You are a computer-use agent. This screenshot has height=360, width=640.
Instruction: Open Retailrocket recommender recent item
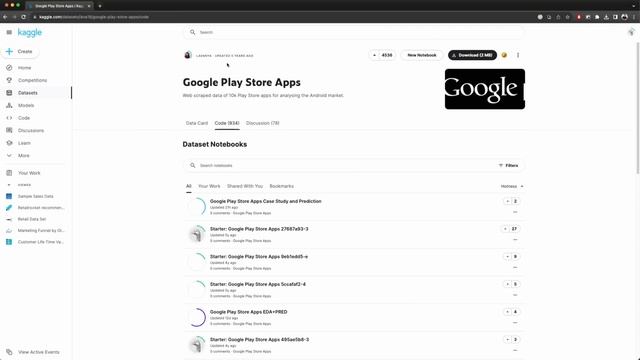[x=40, y=208]
